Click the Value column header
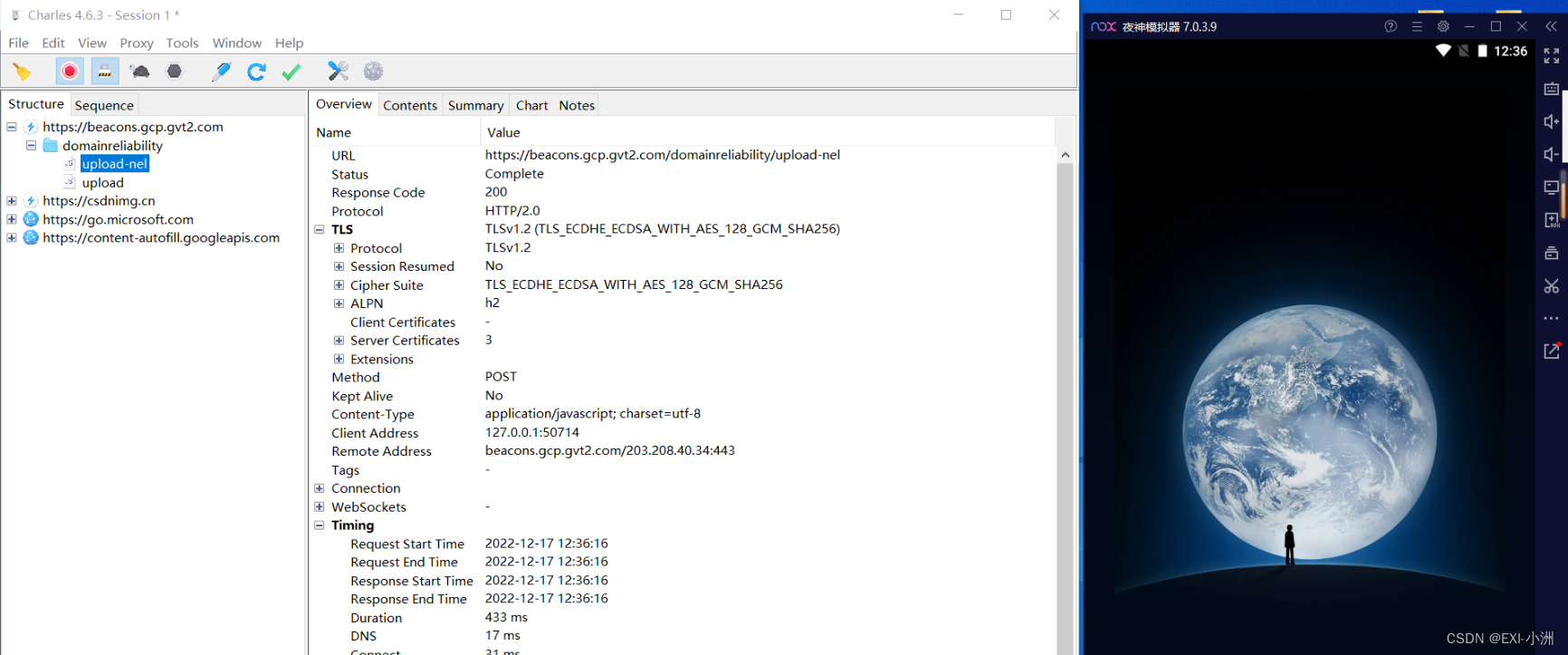 [x=768, y=132]
